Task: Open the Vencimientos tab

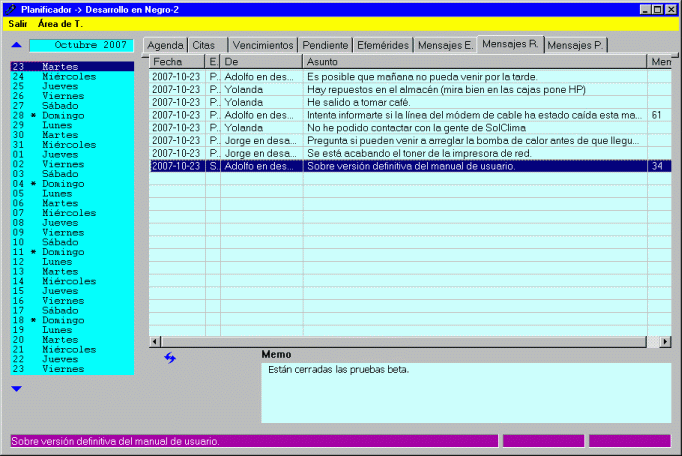Action: 262,46
